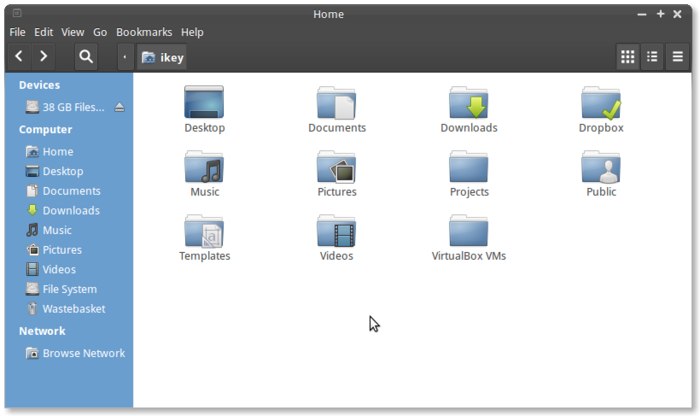This screenshot has height=416, width=700.
Task: Collapse the Computer sidebar section
Action: point(45,129)
